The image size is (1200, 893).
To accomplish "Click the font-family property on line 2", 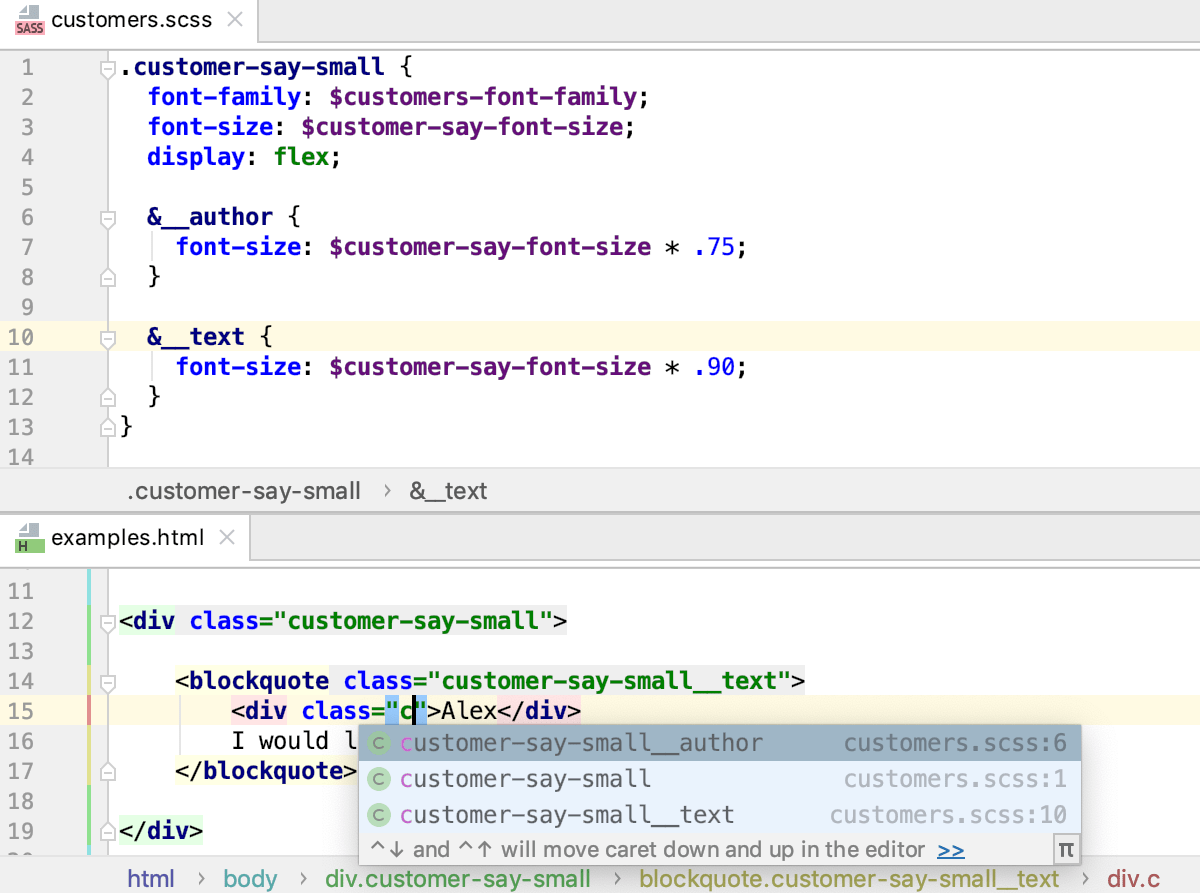I will 224,97.
